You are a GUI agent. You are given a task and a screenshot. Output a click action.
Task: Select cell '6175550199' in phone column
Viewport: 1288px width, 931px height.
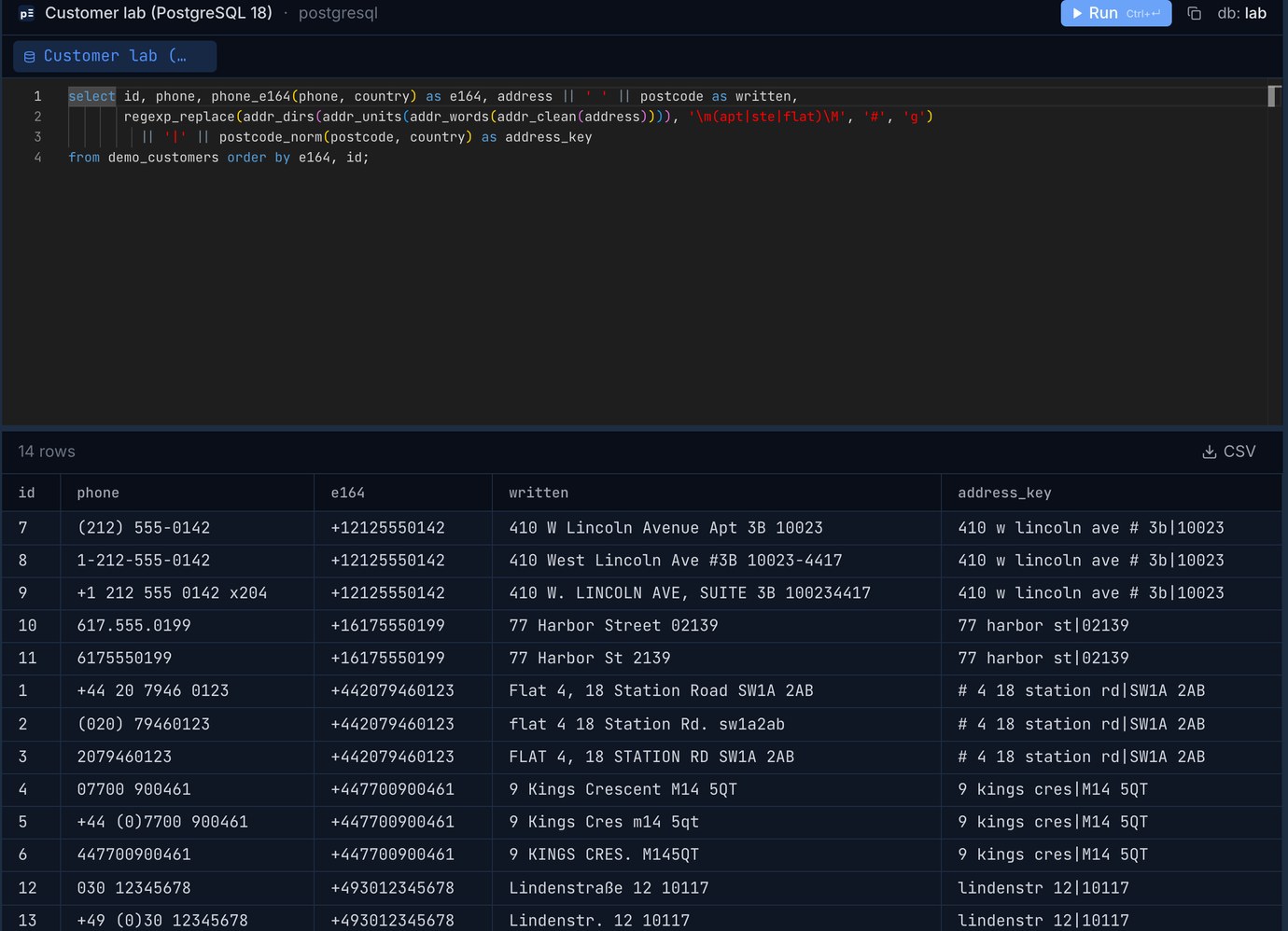187,659
